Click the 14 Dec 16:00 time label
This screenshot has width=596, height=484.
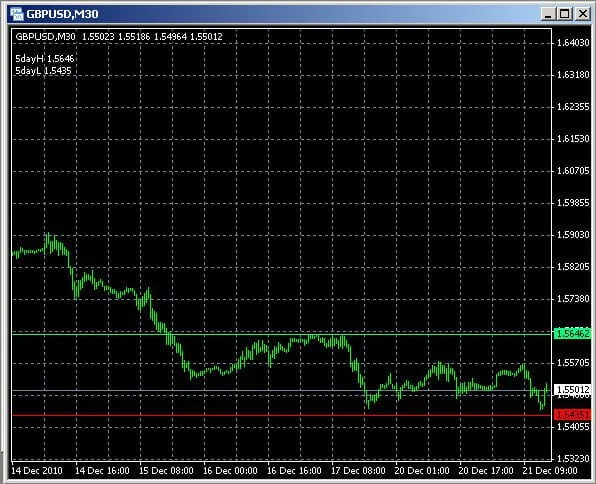(102, 471)
